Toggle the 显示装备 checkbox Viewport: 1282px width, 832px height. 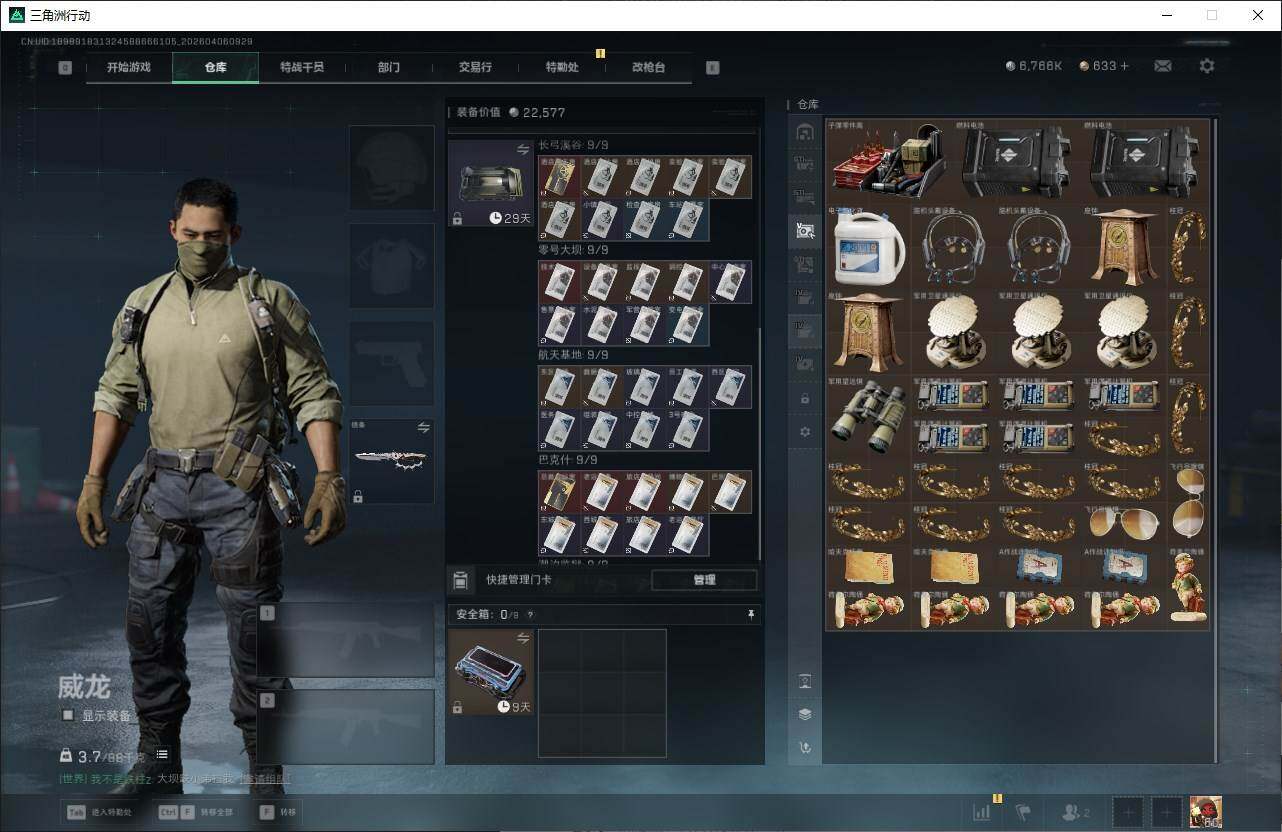68,715
